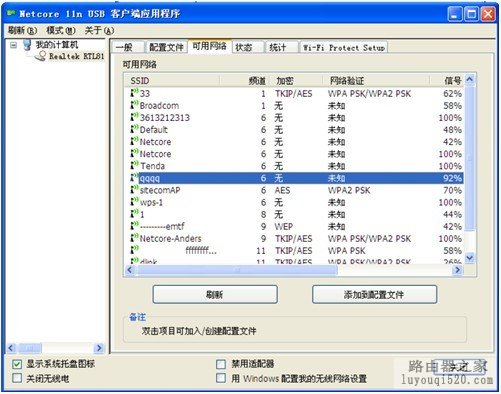
Task: Sort by the Encryption (加密) column header
Action: pos(296,80)
